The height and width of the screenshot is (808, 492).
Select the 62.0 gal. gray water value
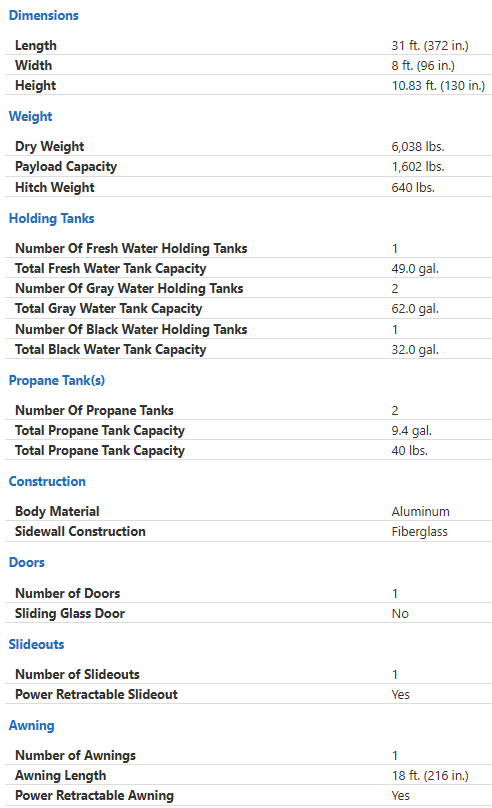coord(415,309)
